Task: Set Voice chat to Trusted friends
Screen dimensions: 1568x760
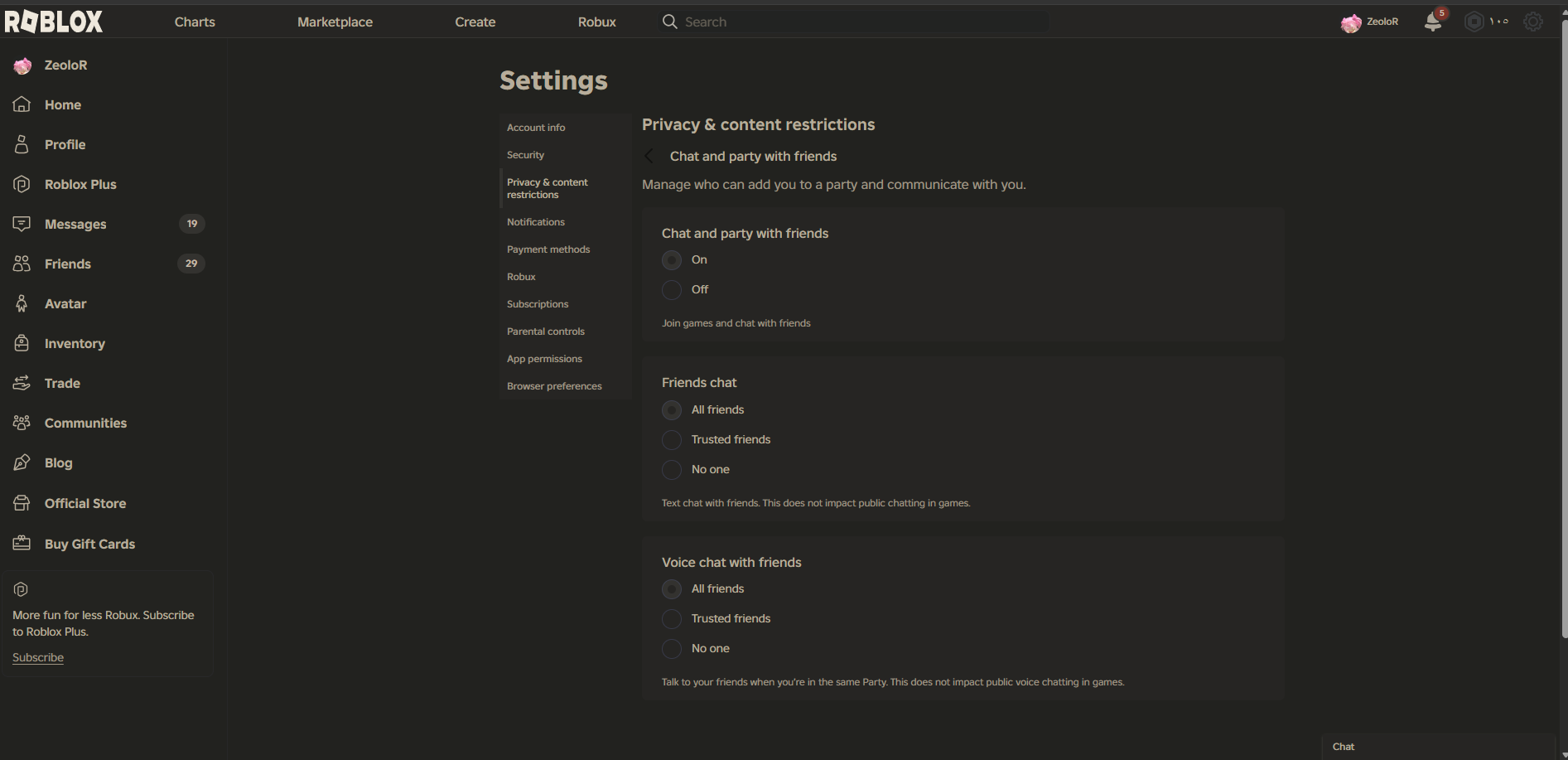Action: pyautogui.click(x=672, y=619)
